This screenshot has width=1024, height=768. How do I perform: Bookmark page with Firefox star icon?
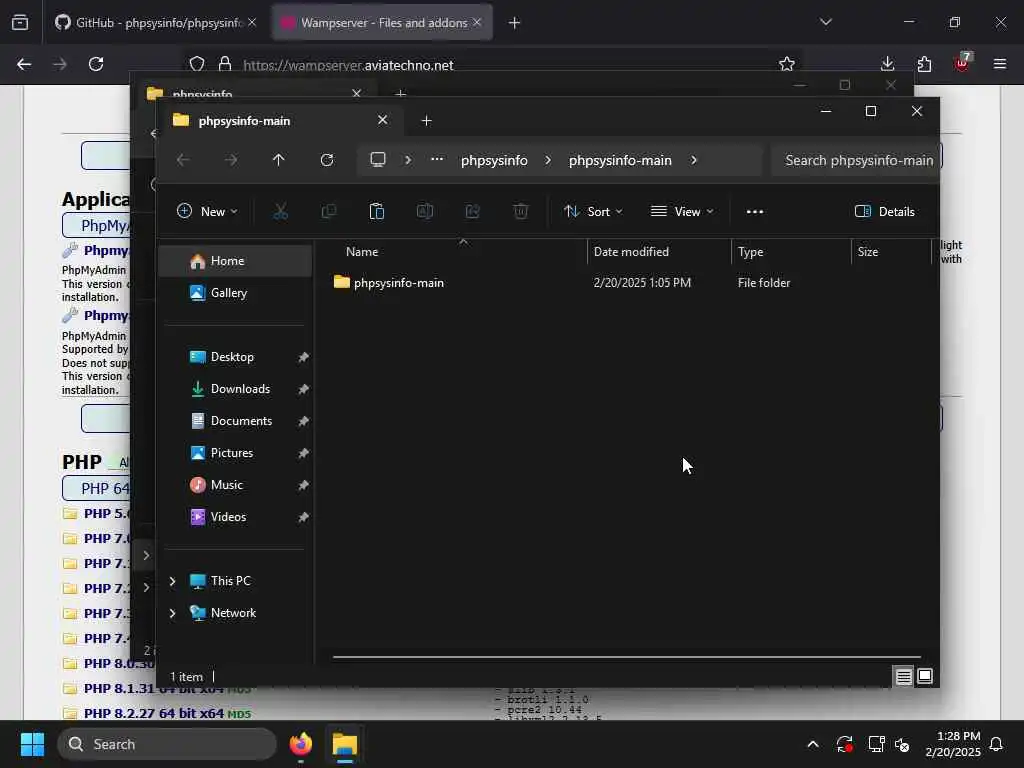(x=787, y=64)
